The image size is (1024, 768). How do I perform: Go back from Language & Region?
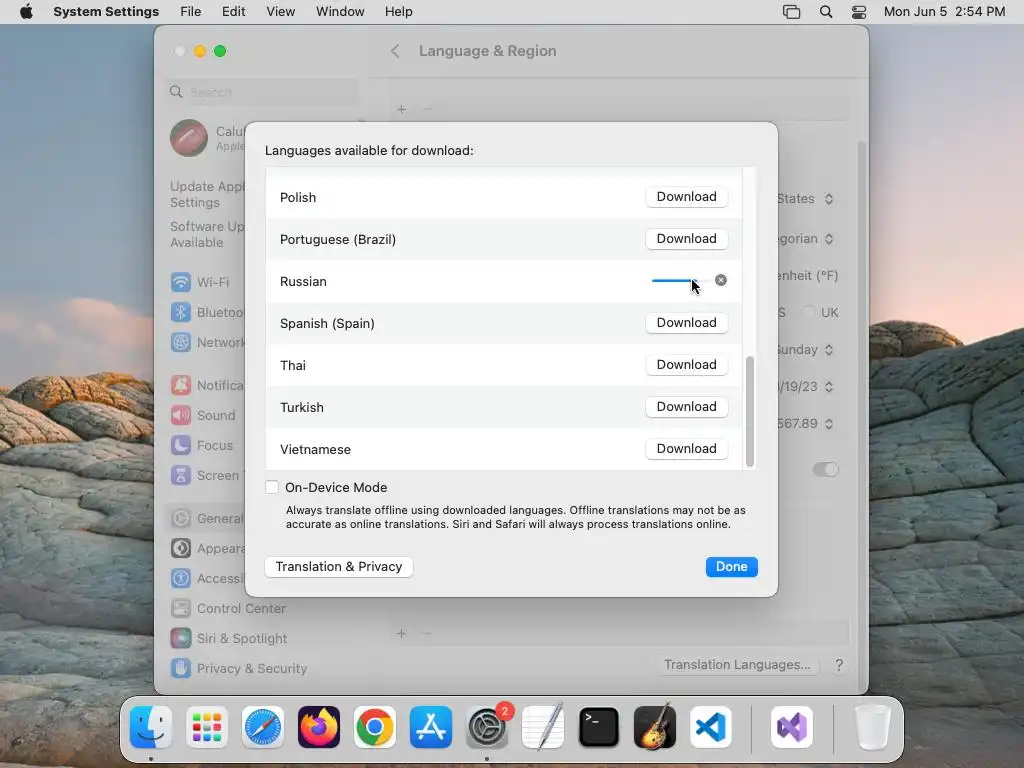click(x=395, y=51)
